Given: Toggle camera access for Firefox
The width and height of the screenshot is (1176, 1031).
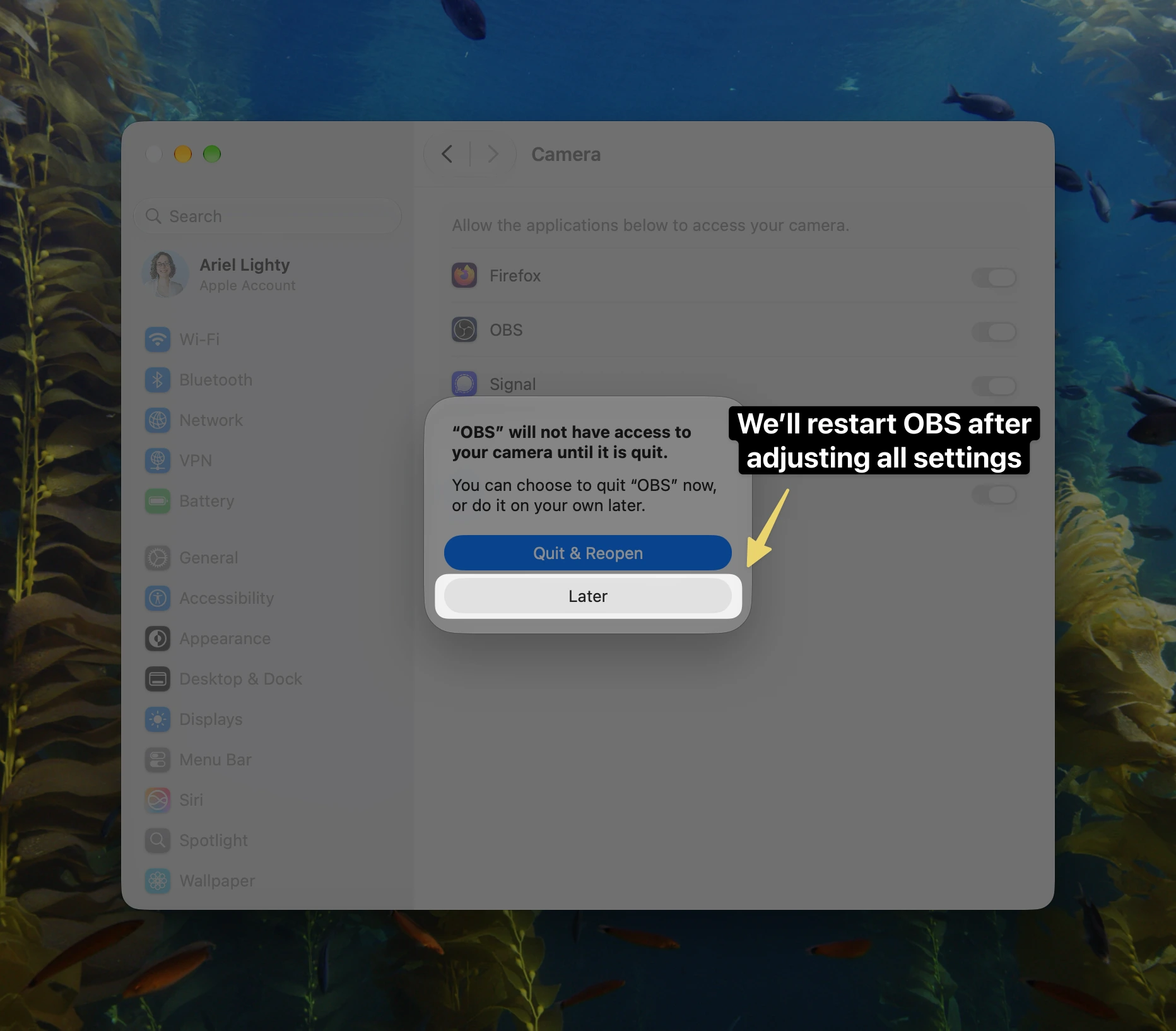Looking at the screenshot, I should tap(994, 277).
